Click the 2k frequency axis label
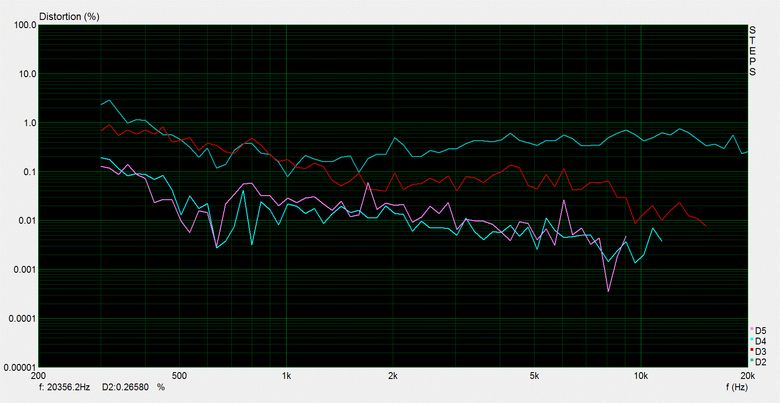The height and width of the screenshot is (403, 780). point(392,376)
